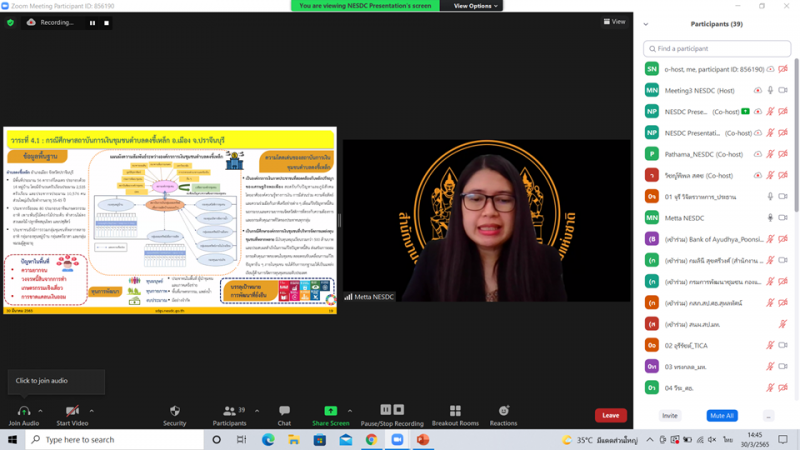Expand the caret beside Participants
The width and height of the screenshot is (800, 450).
click(257, 411)
